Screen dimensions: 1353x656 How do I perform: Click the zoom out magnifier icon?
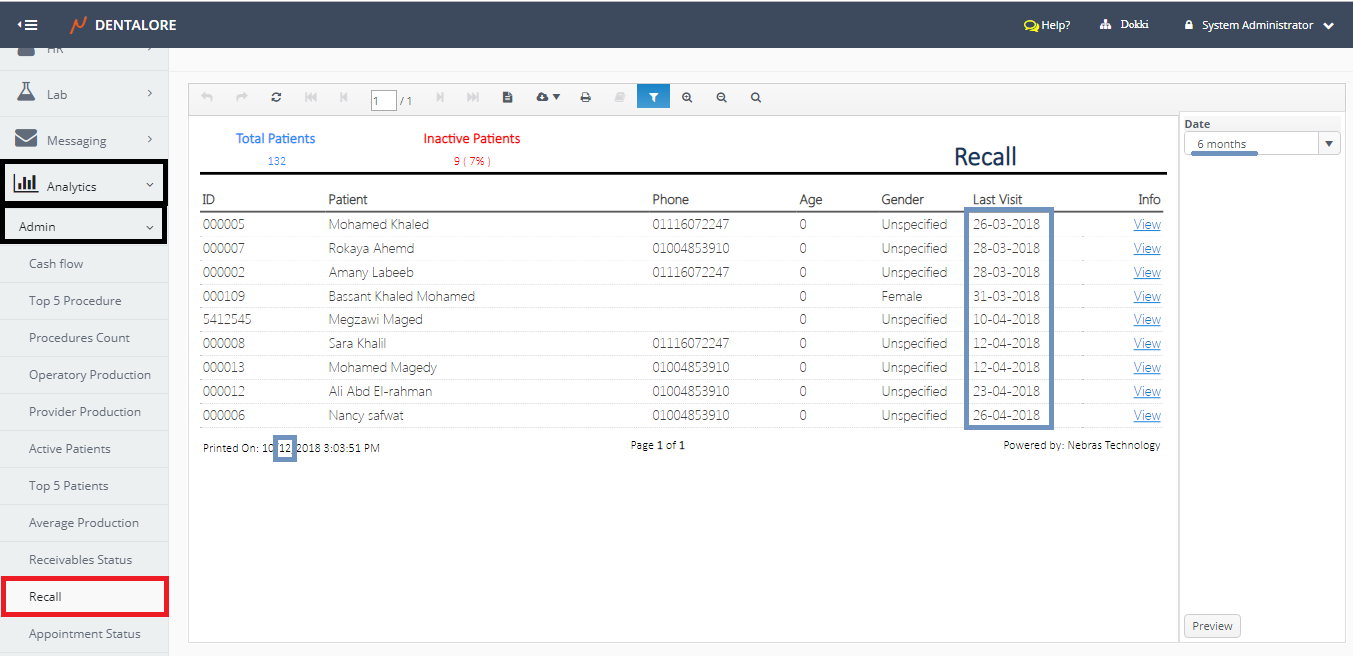[722, 98]
